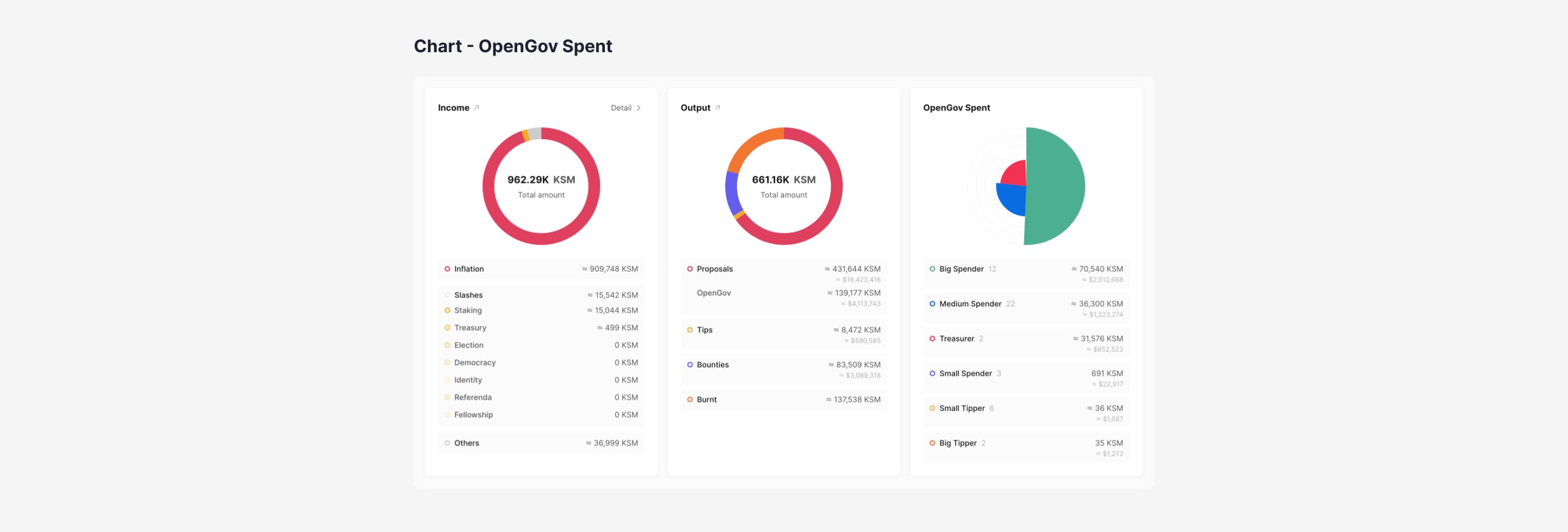Screen dimensions: 1568x532
Task: Click the Proposals row label
Action: (715, 269)
